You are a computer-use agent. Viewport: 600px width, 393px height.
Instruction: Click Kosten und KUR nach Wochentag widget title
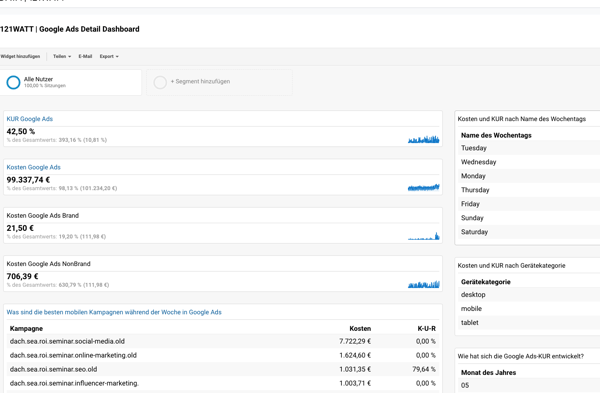pyautogui.click(x=522, y=119)
